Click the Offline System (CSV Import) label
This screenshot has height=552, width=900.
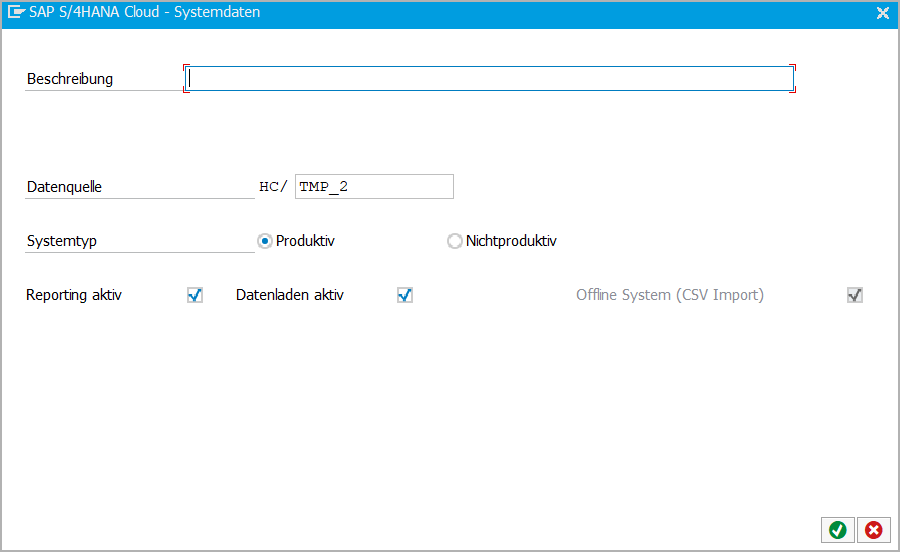(670, 295)
